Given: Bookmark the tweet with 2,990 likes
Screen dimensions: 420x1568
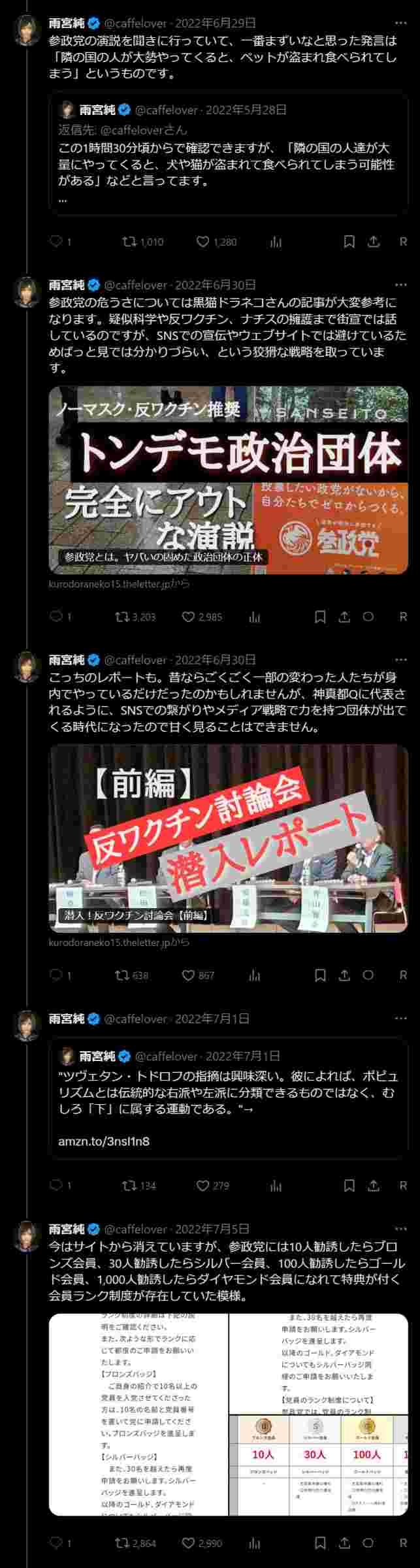Looking at the screenshot, I should 320,1543.
